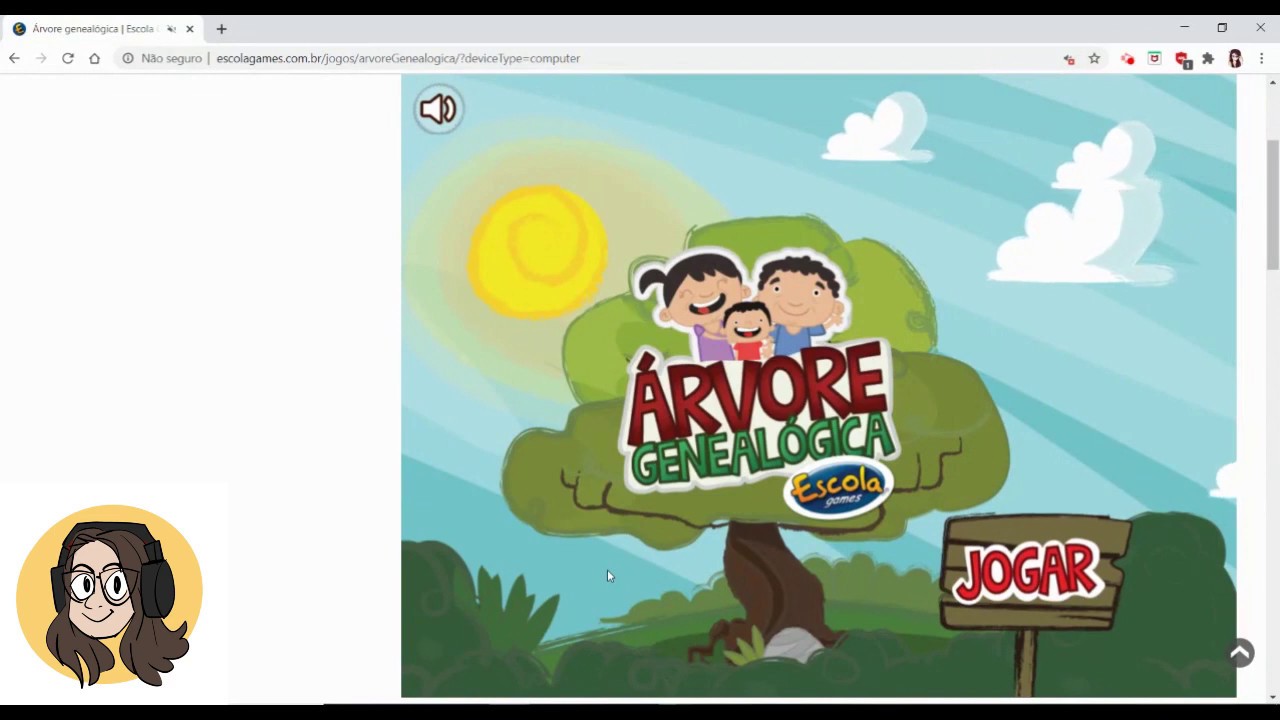Click the scroll-to-top chevron button

[1240, 653]
